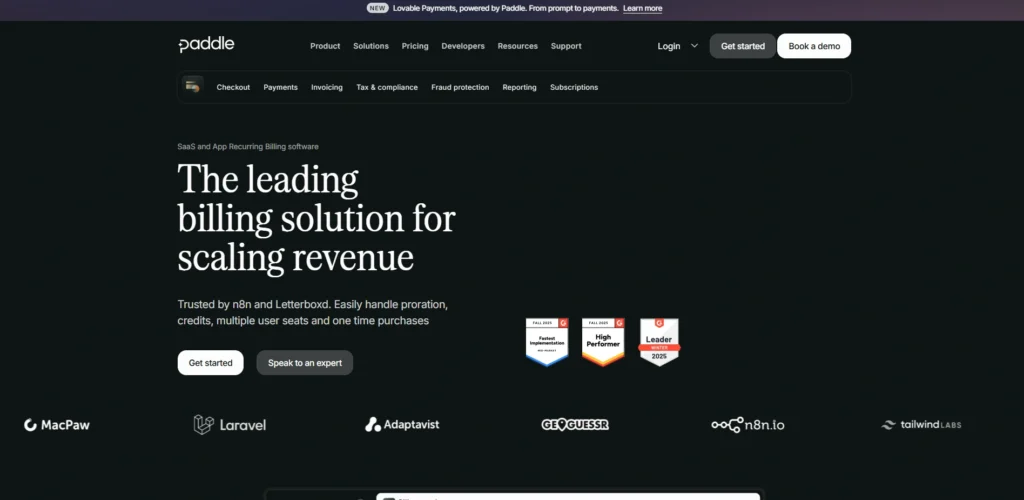Click the Adaptavist logo
The width and height of the screenshot is (1024, 500).
click(402, 425)
